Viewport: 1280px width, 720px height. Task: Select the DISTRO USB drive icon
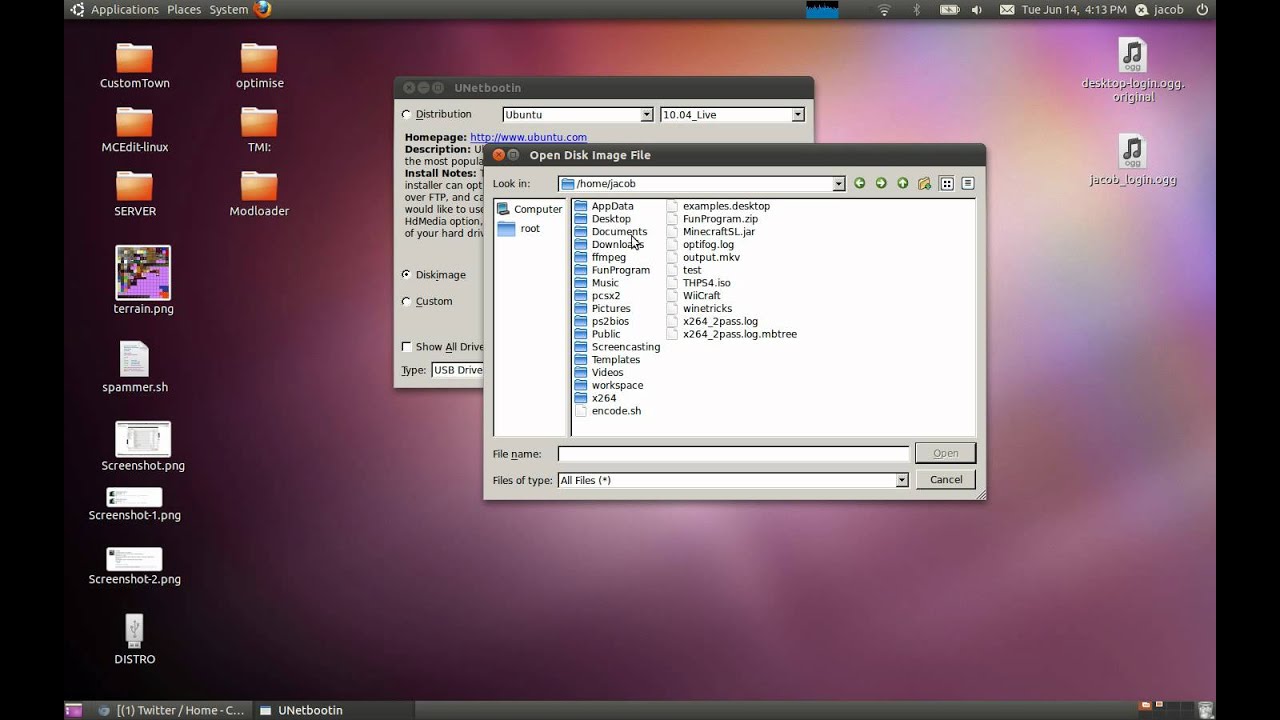tap(134, 639)
